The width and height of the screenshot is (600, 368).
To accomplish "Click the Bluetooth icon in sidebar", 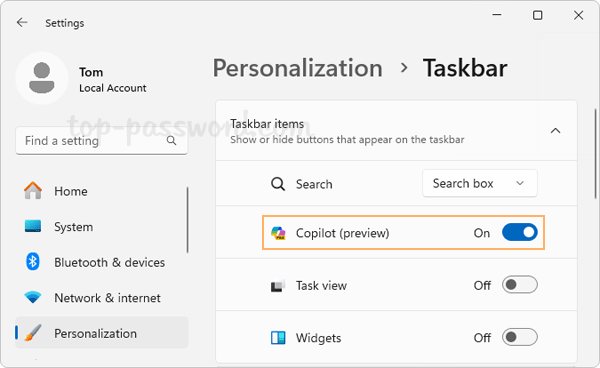I will pyautogui.click(x=33, y=262).
